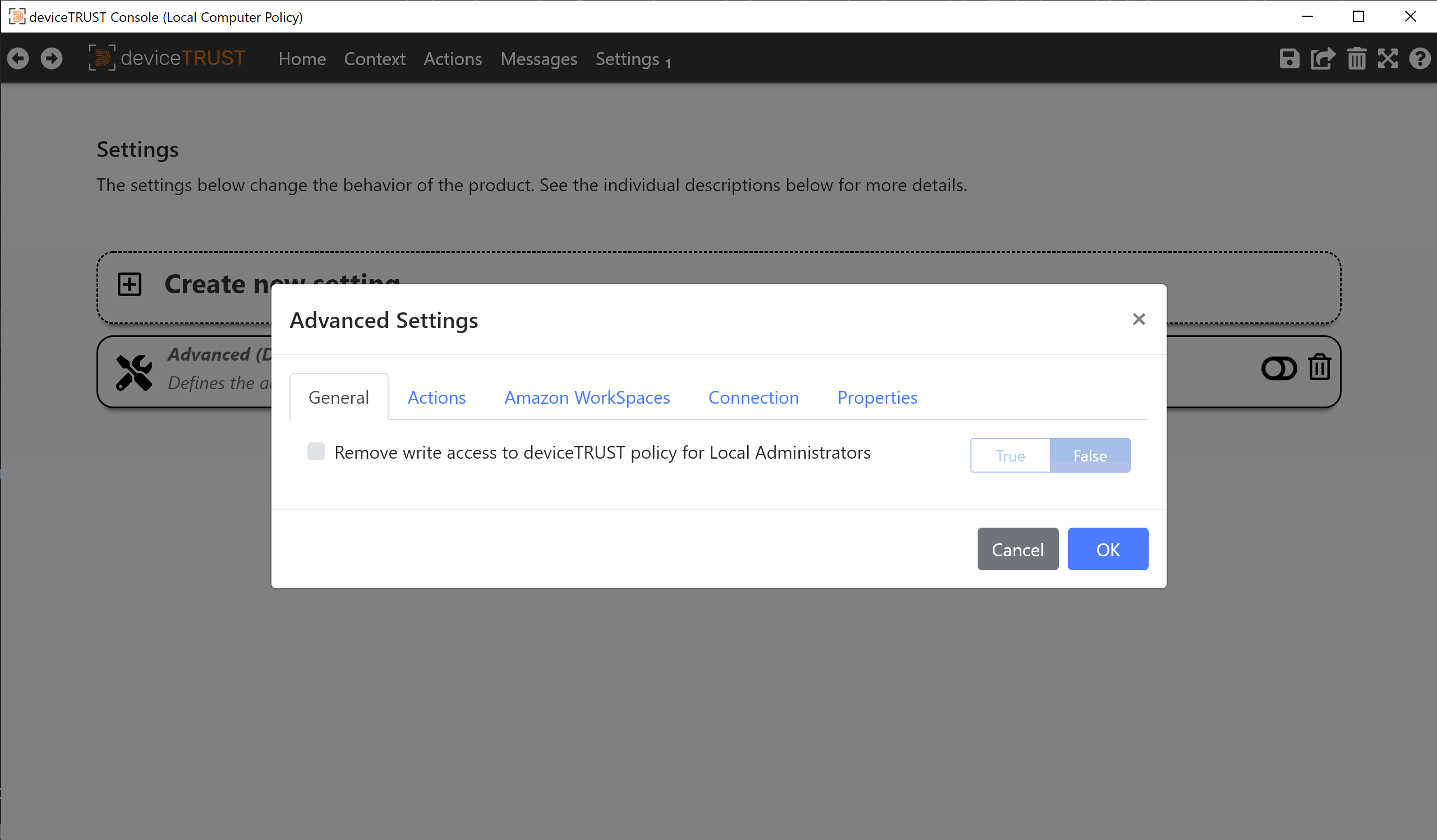Click the back navigation arrow icon
The height and width of the screenshot is (840, 1437).
click(18, 58)
